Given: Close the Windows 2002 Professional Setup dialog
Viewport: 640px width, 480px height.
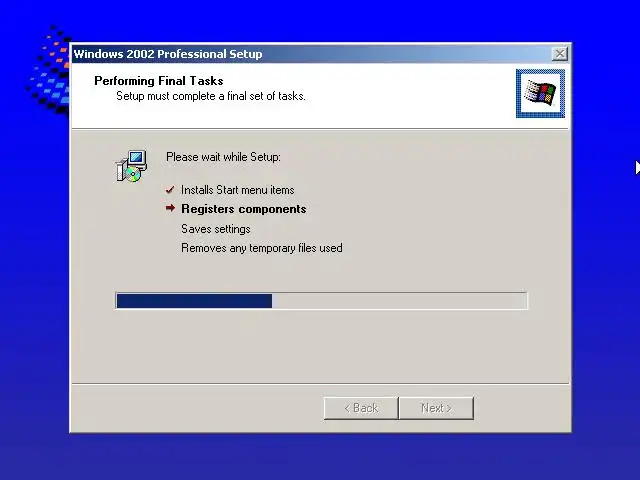Looking at the screenshot, I should pos(560,54).
